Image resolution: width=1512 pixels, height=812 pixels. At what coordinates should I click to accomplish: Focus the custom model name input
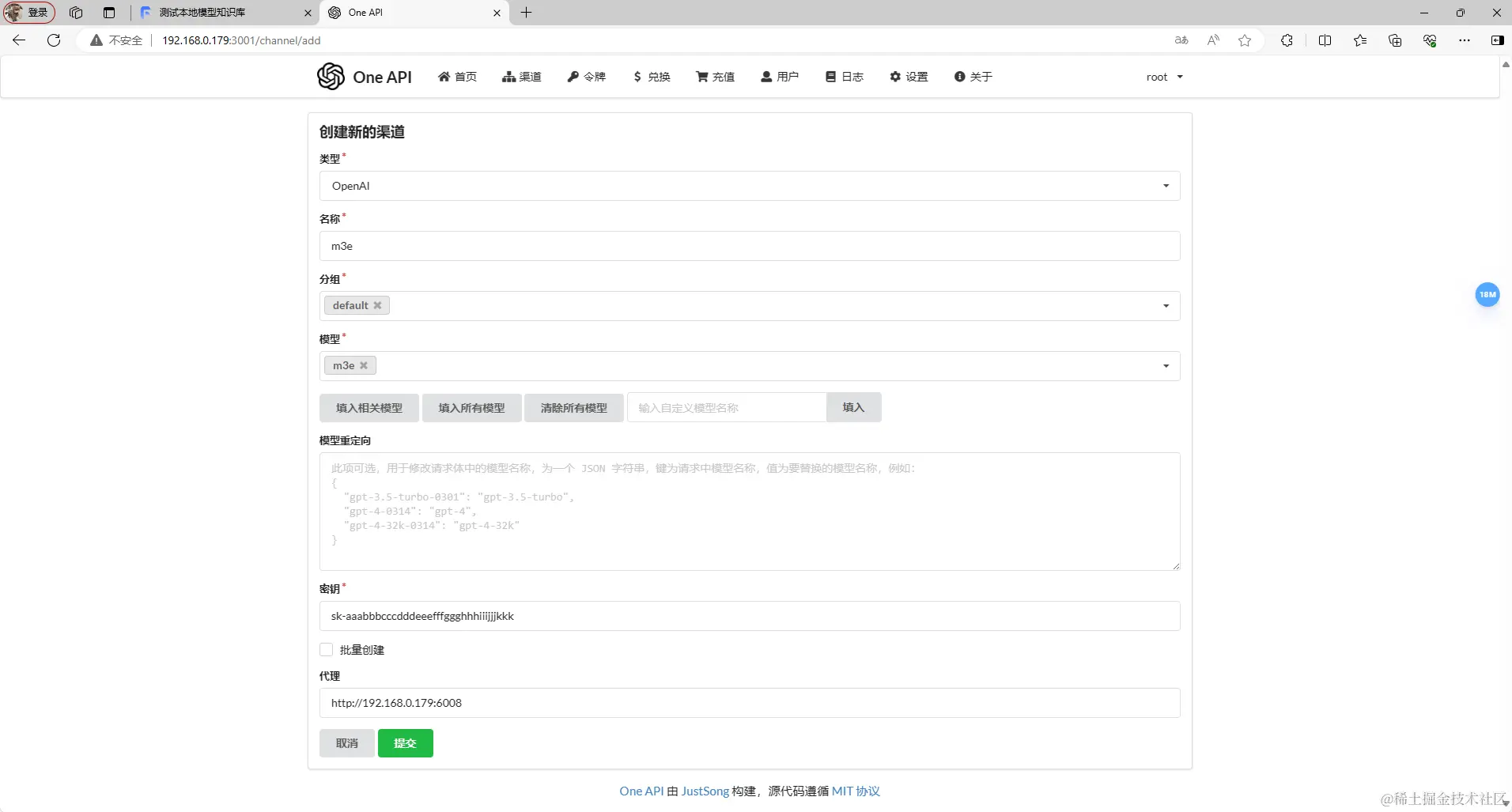click(x=727, y=408)
